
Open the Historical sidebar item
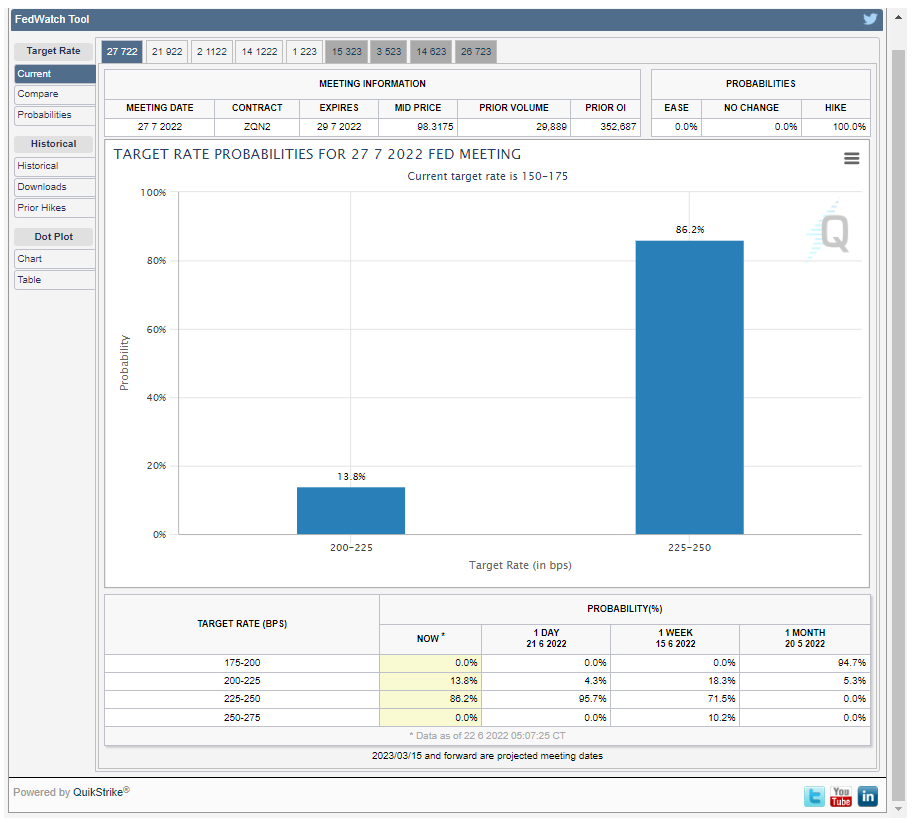[55, 166]
